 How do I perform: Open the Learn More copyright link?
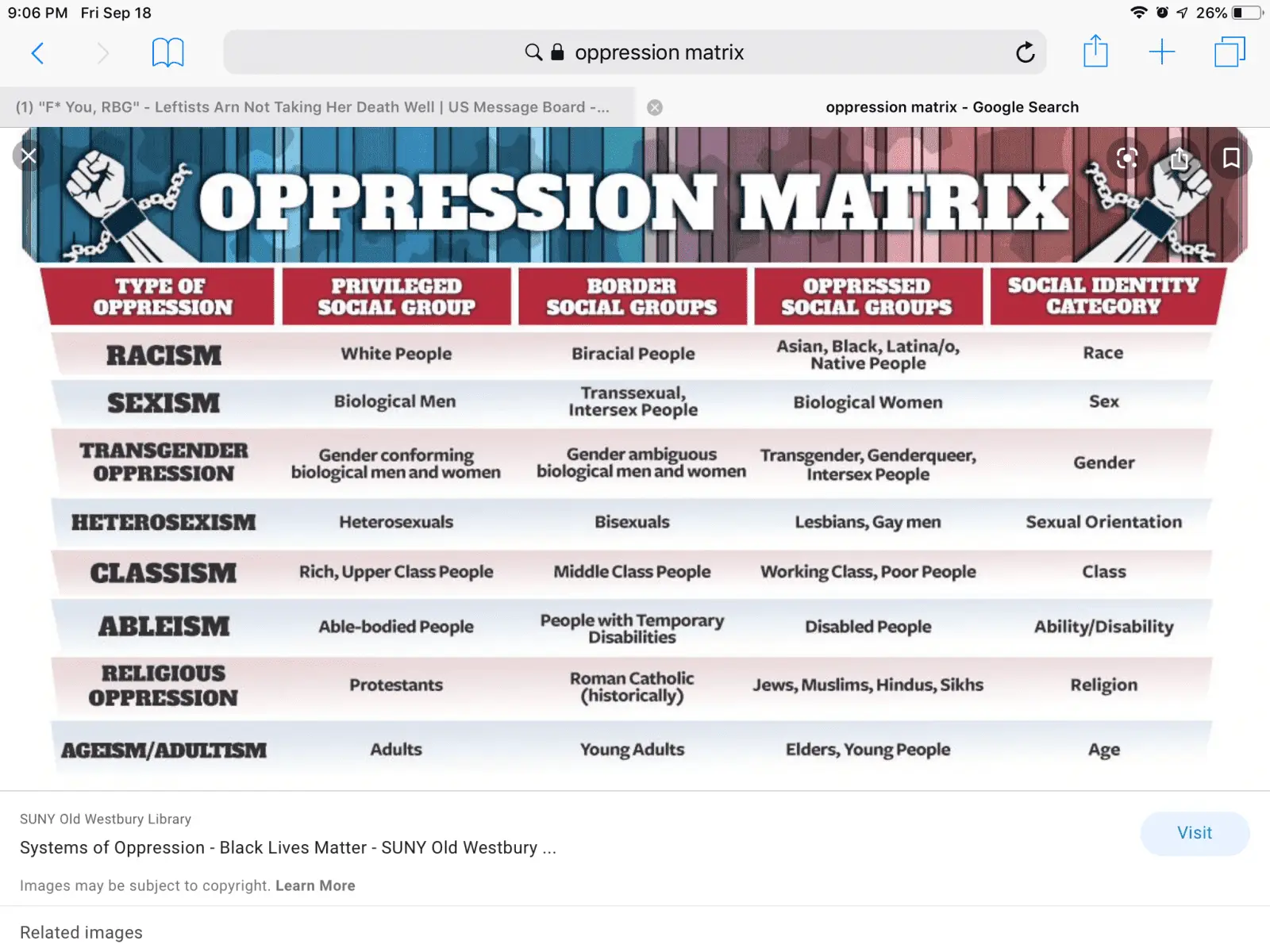tap(315, 885)
